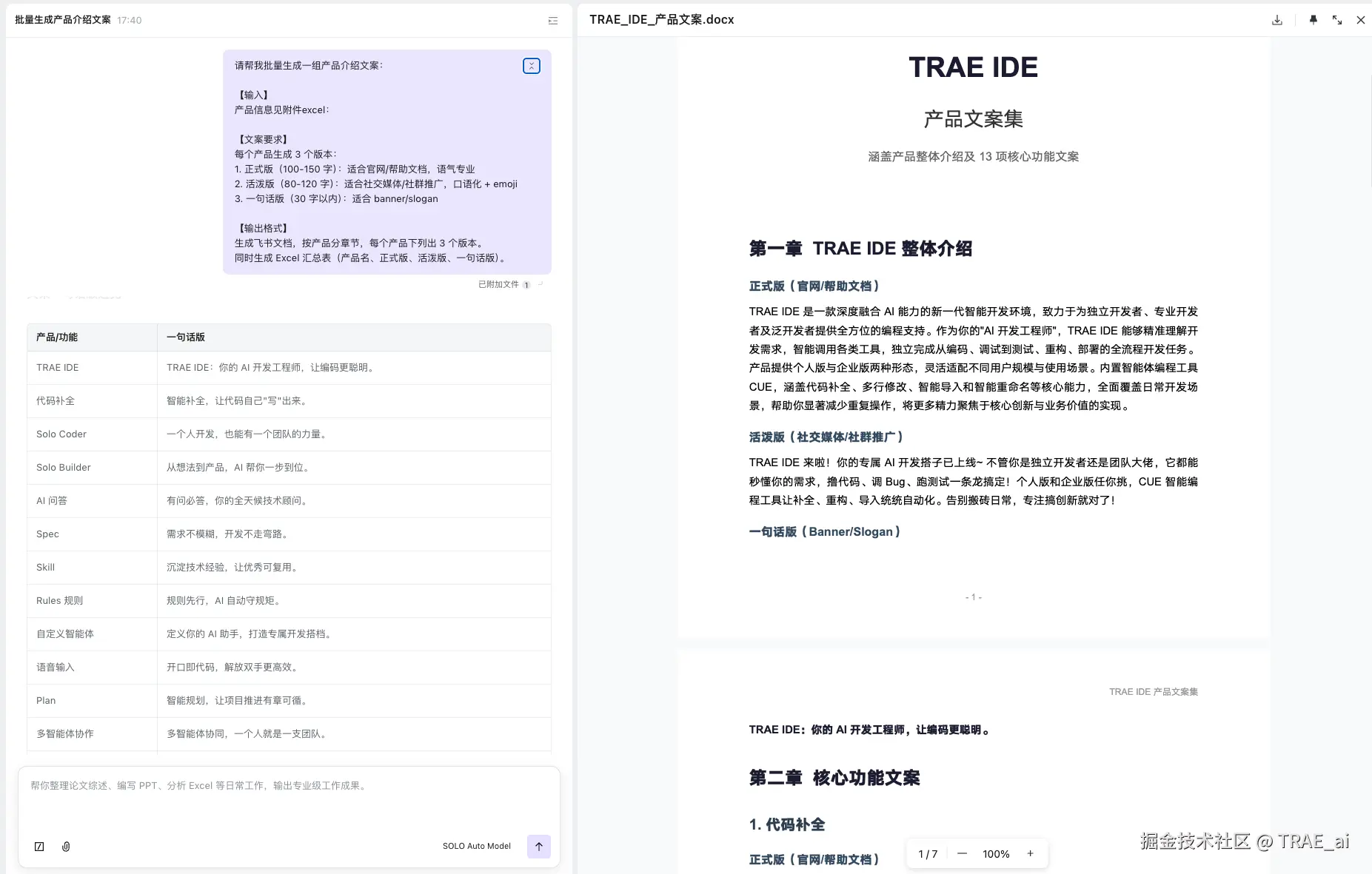Click the reply arrow beside 已附加文件
This screenshot has height=874, width=1372.
[x=541, y=283]
